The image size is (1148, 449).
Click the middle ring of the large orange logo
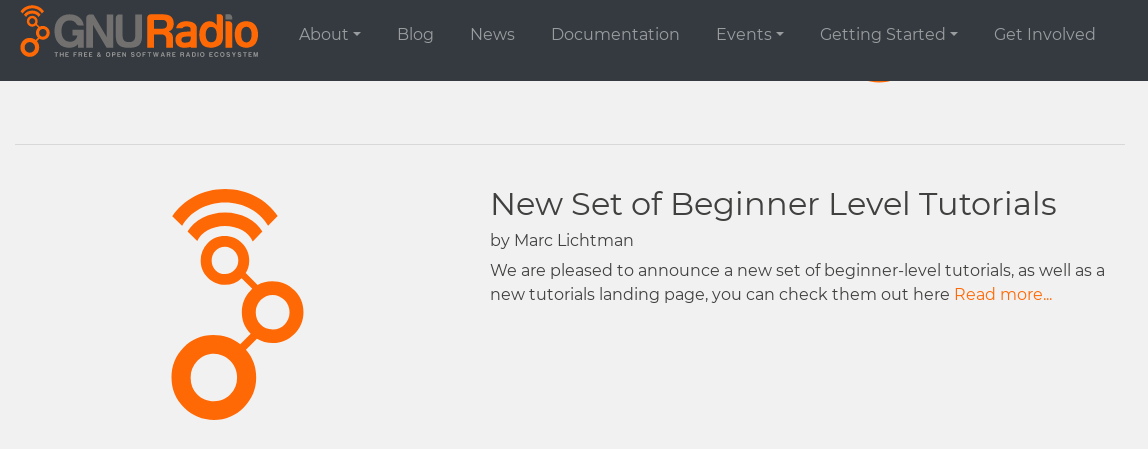[x=272, y=312]
